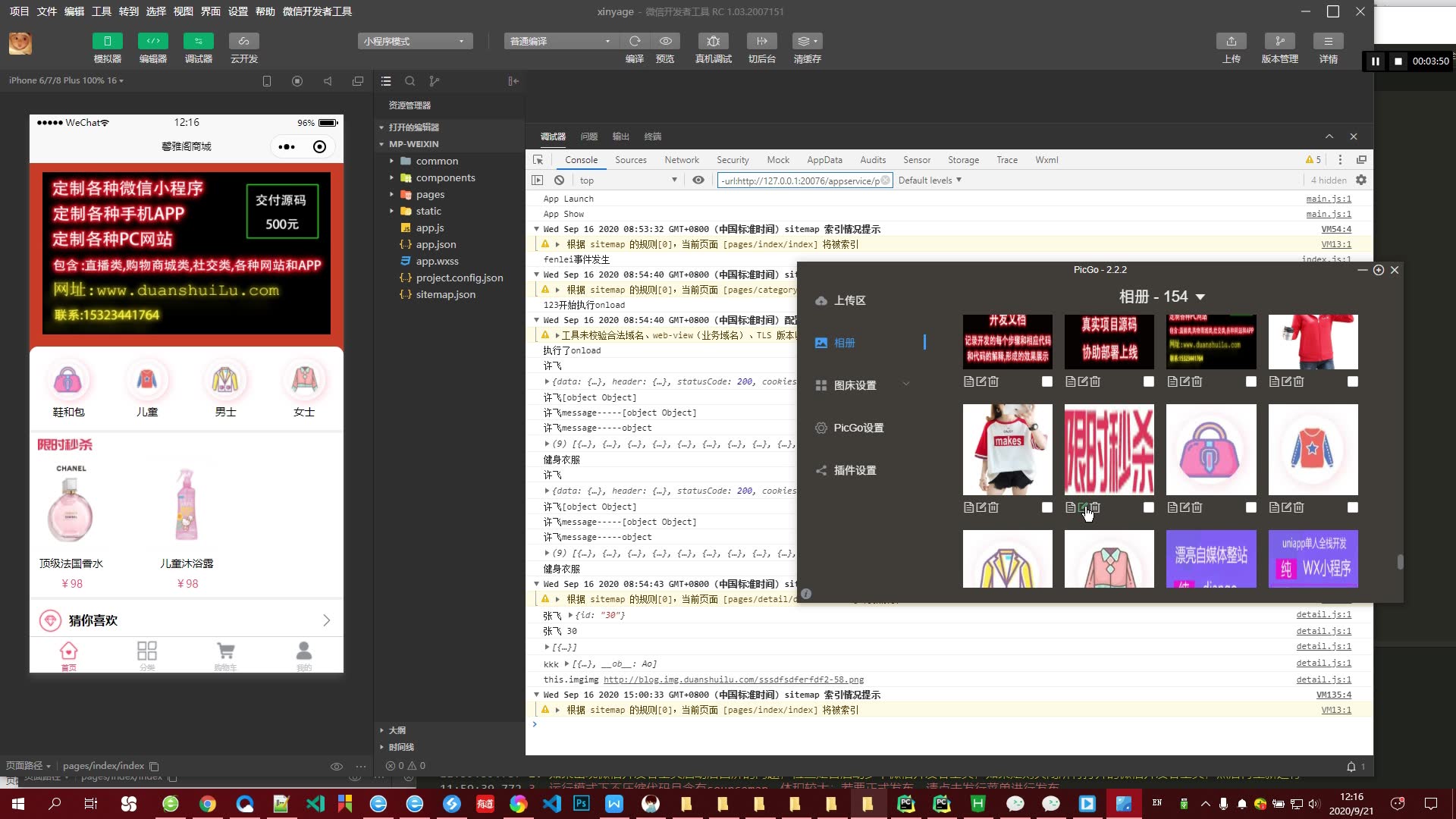Open the console settings gear
The width and height of the screenshot is (1456, 819).
(x=1361, y=180)
